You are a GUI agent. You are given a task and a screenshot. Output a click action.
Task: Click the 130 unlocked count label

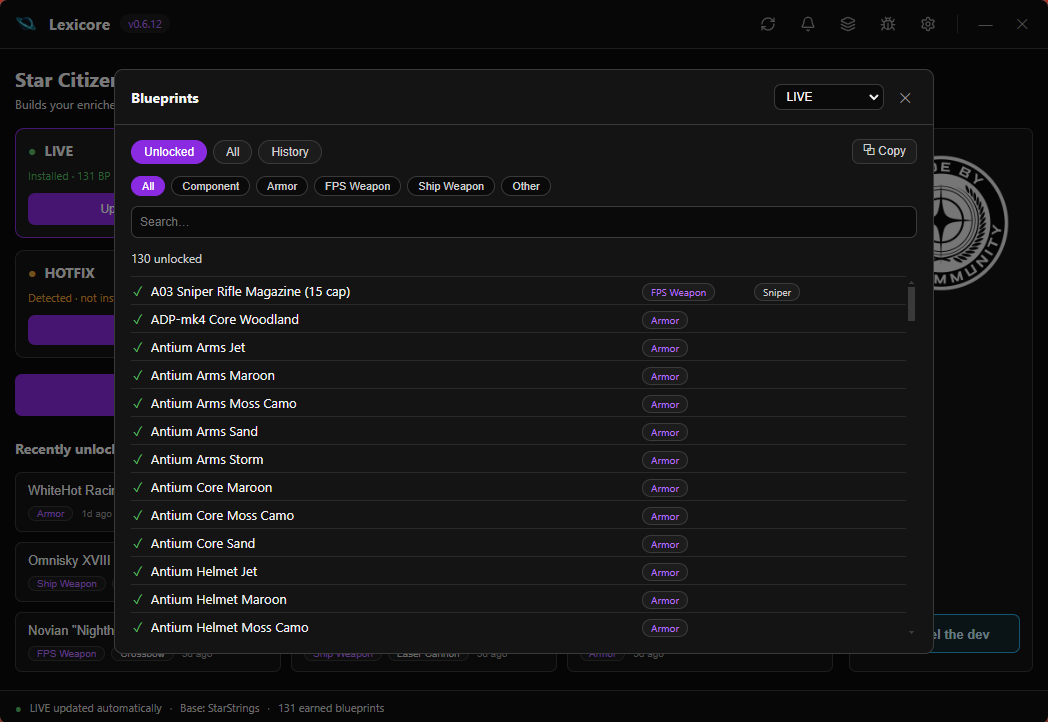(x=166, y=259)
